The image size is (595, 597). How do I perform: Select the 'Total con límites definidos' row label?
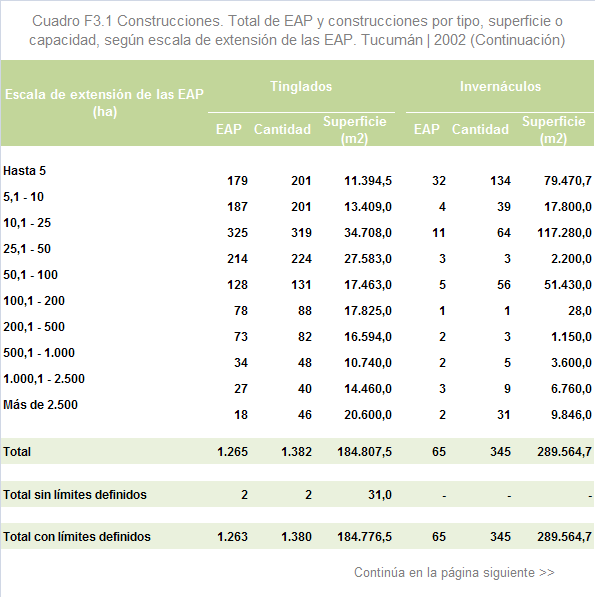point(77,536)
